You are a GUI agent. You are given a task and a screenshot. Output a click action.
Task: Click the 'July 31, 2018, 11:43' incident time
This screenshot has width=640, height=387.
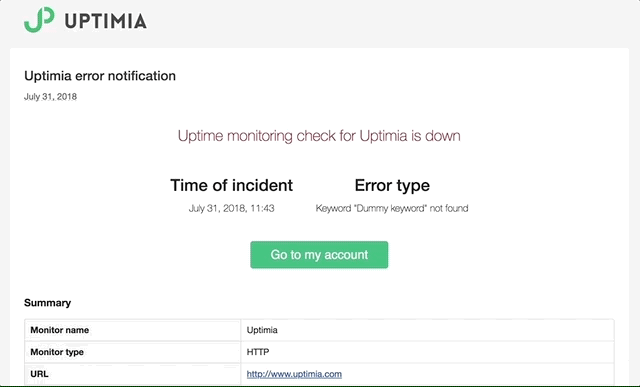click(x=231, y=208)
